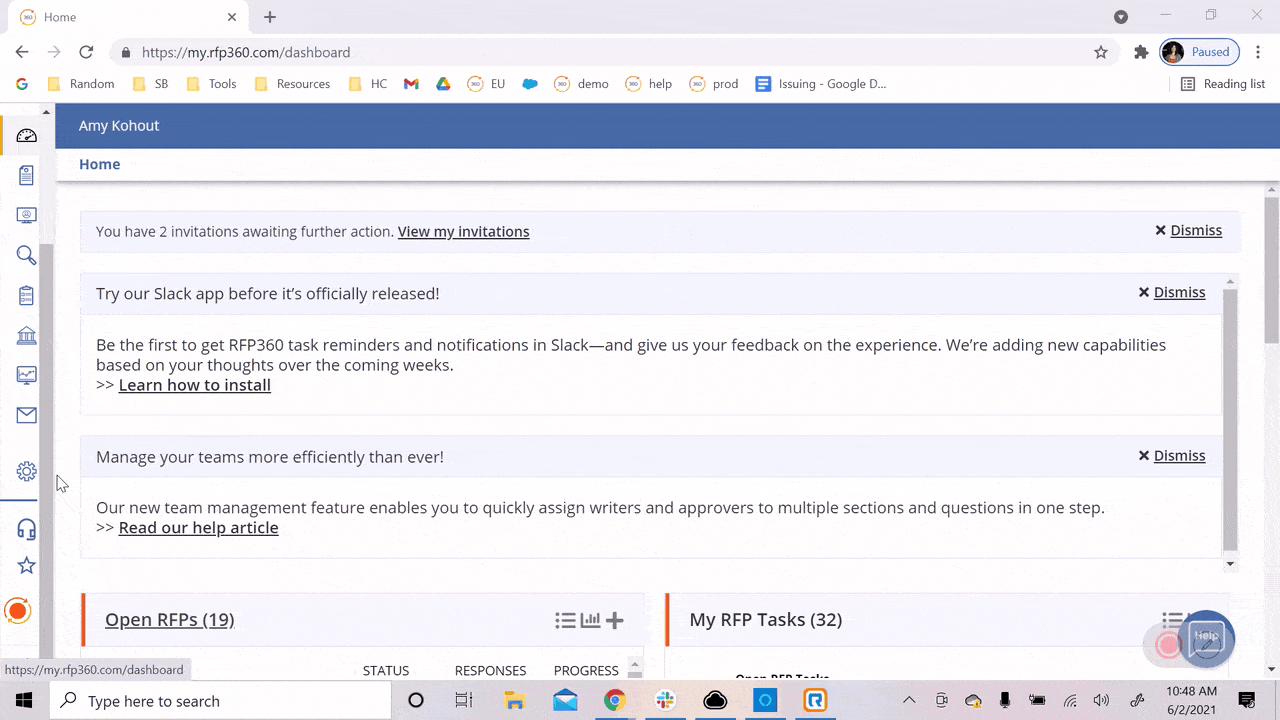Screen dimensions: 1280x720
Task: Go back to previous page
Action: point(22,52)
